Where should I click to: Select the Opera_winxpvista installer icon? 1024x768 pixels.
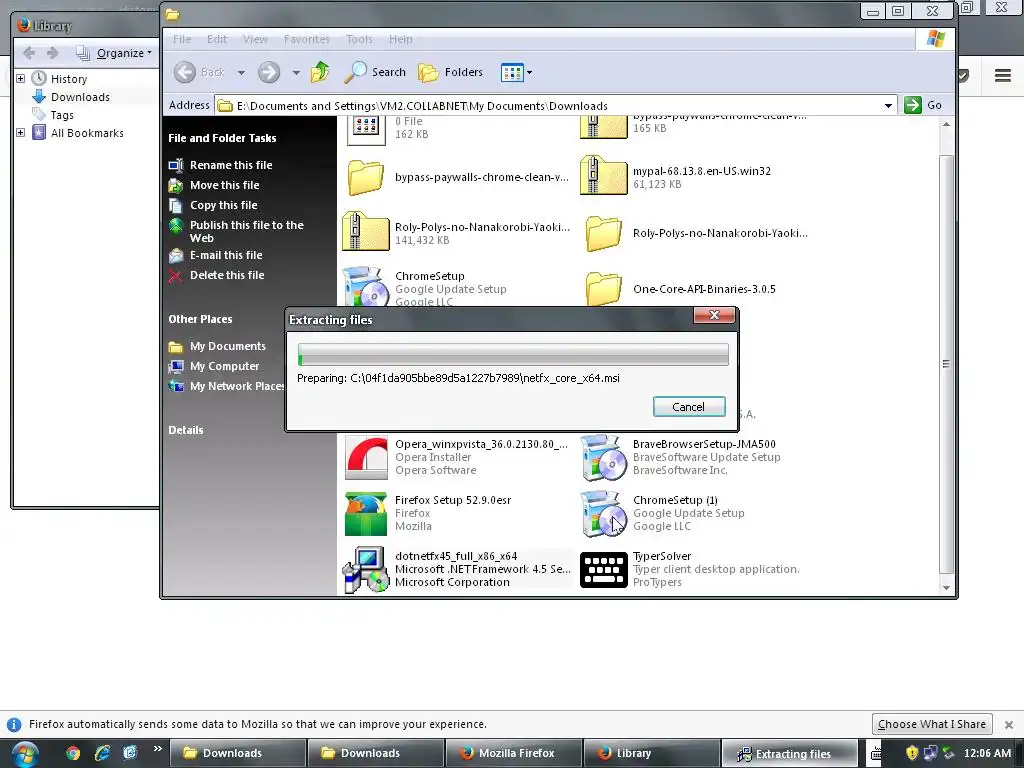366,457
